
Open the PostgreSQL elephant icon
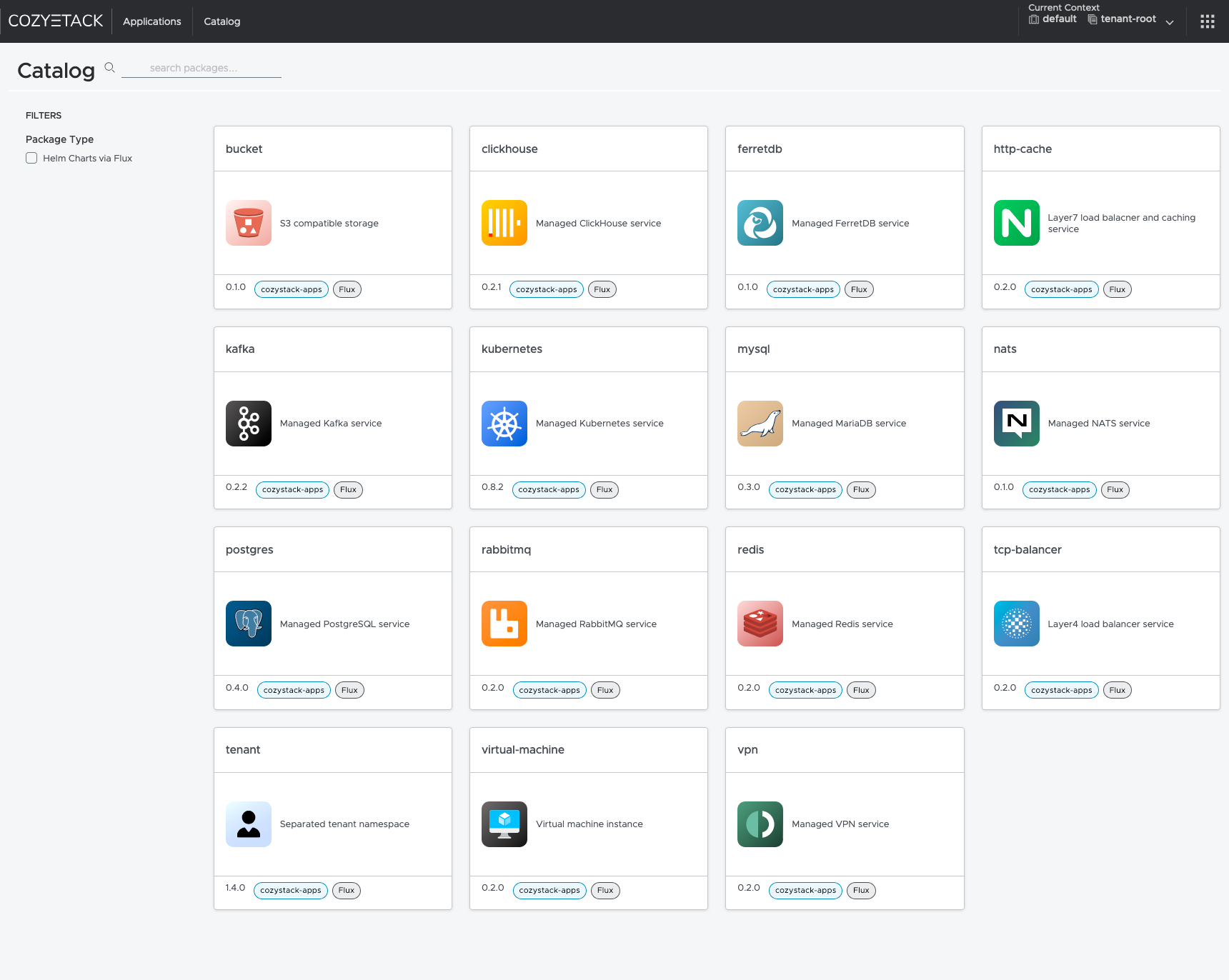pos(248,624)
